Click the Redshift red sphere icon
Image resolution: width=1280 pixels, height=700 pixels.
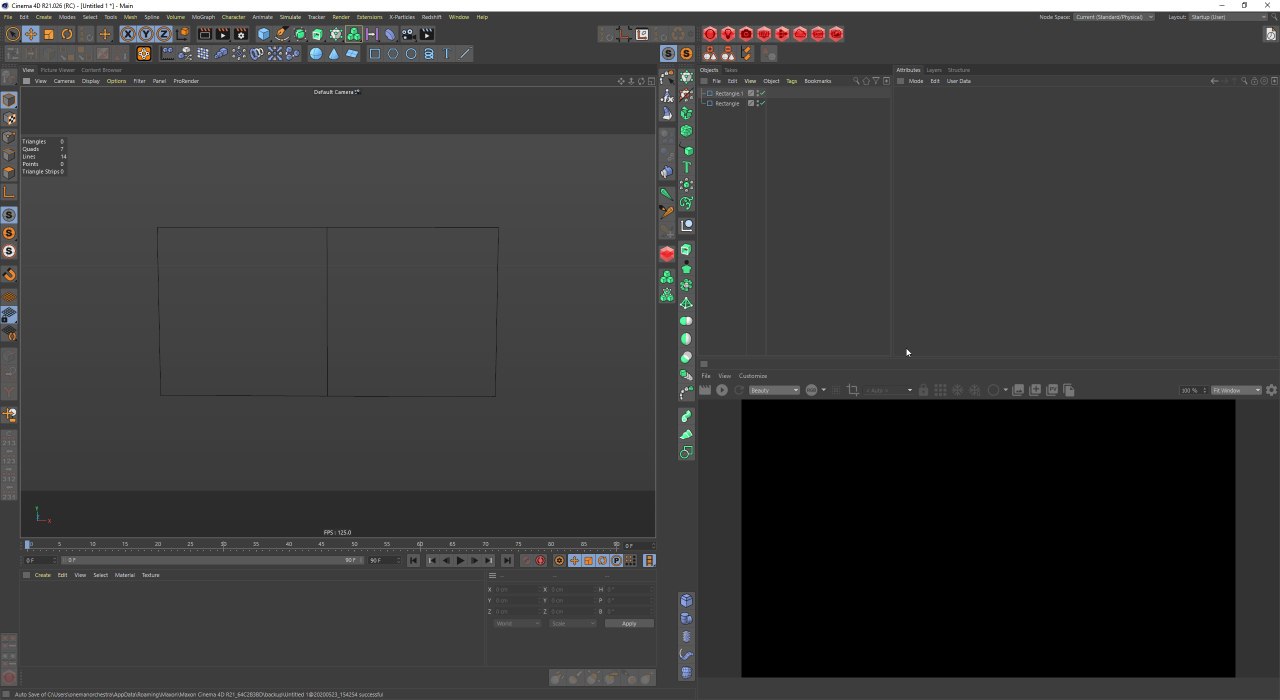710,34
